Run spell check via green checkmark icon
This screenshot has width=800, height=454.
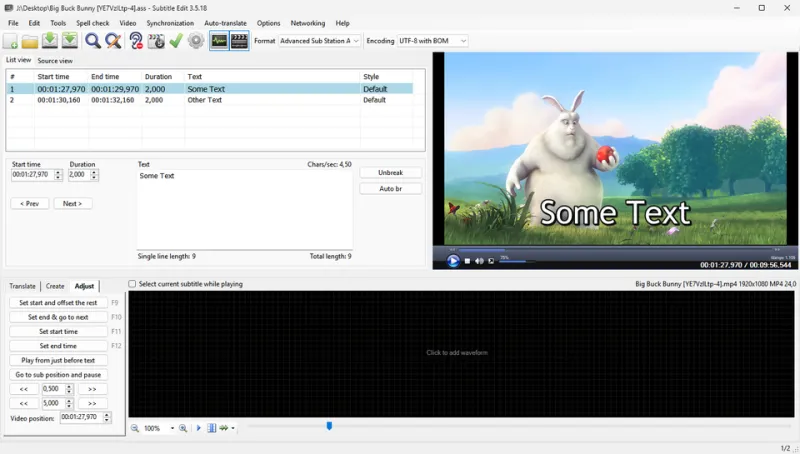coord(176,41)
